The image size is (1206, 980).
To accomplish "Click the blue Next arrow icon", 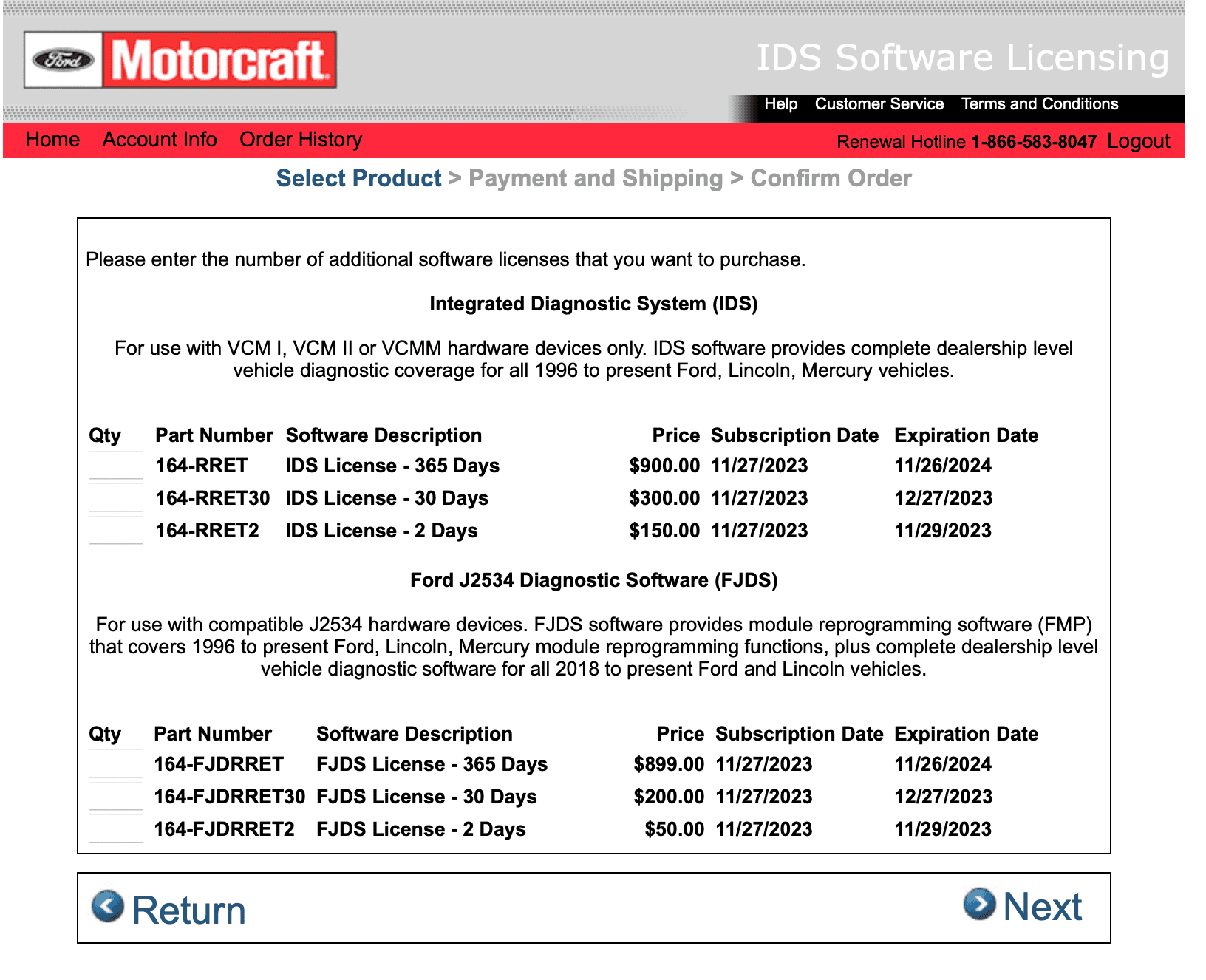I will pyautogui.click(x=979, y=904).
